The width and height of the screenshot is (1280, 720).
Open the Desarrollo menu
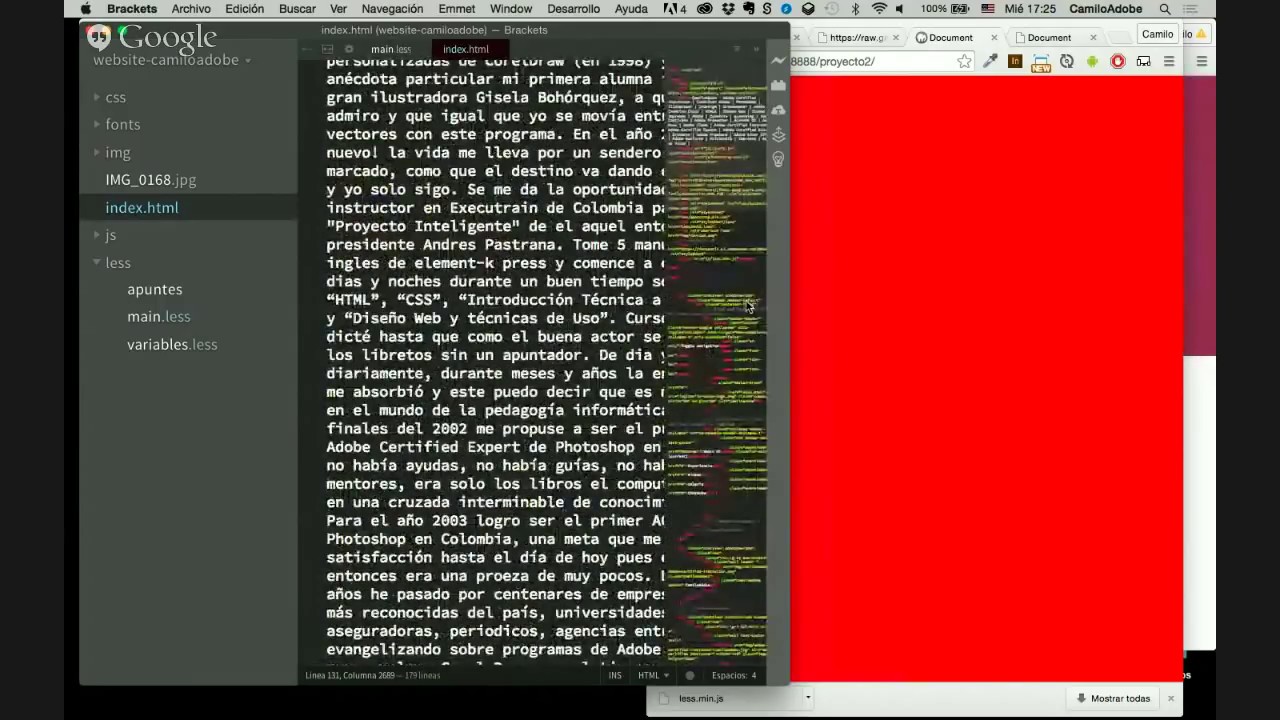click(574, 9)
